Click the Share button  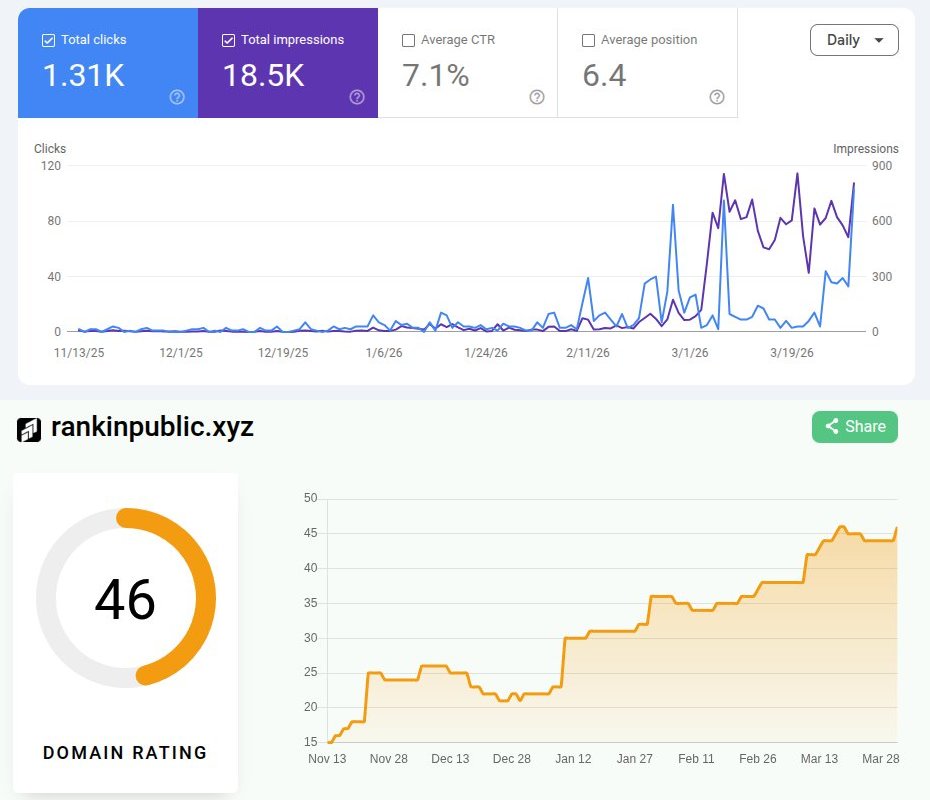tap(855, 426)
